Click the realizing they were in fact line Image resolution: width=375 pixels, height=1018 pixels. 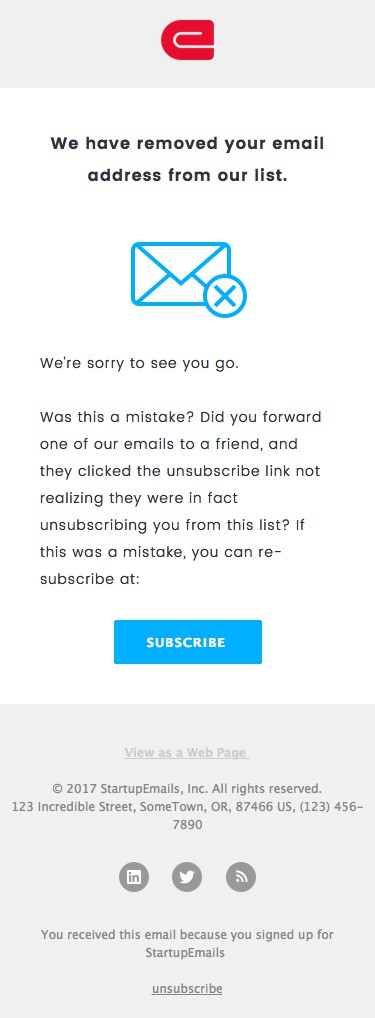tap(139, 498)
